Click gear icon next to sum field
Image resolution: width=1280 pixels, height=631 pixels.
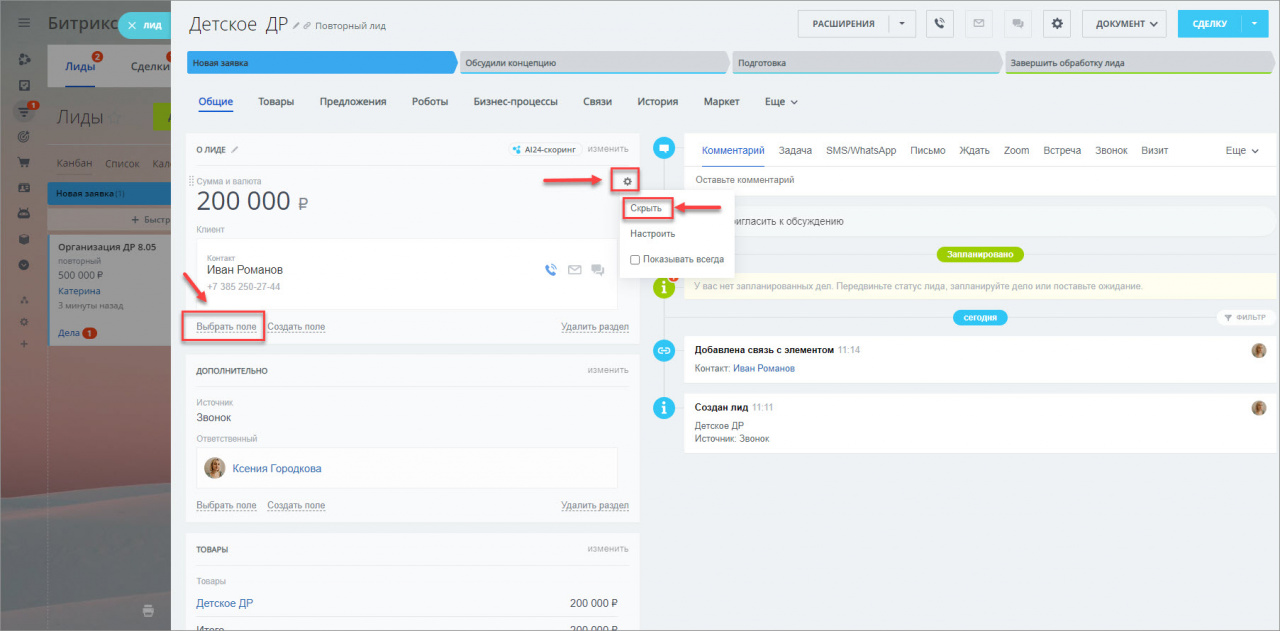(627, 181)
